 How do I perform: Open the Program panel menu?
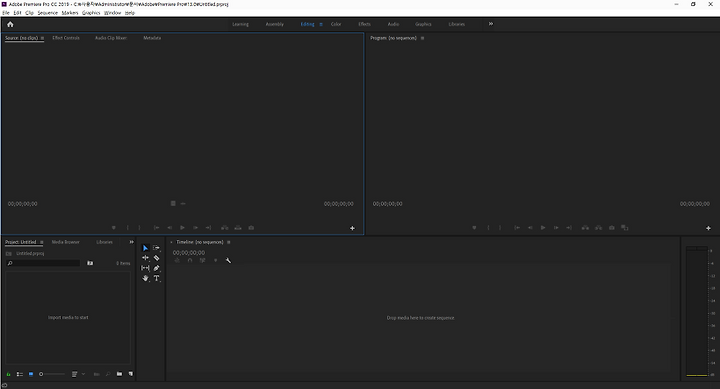tap(422, 38)
